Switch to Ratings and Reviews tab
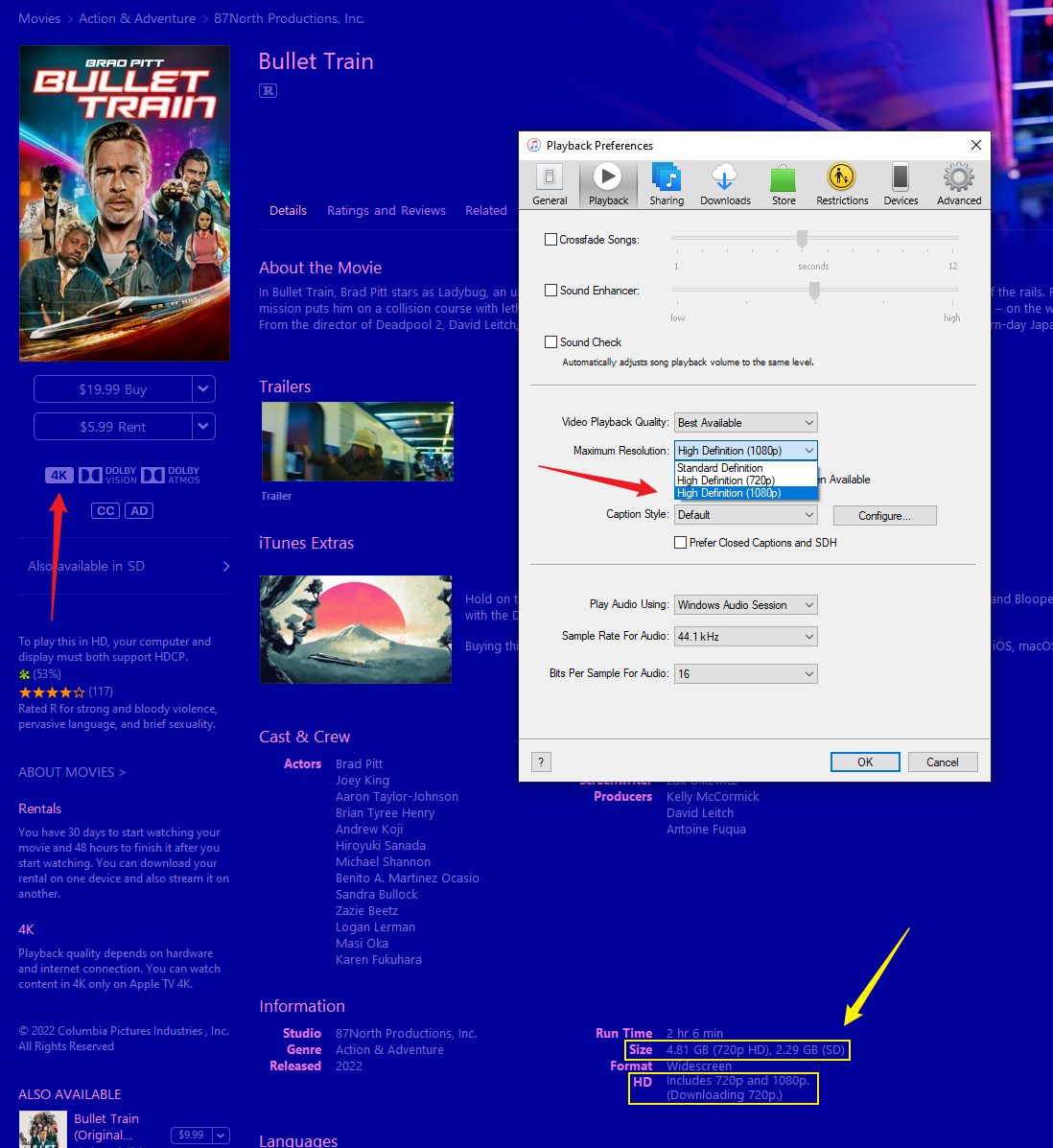 click(x=386, y=210)
